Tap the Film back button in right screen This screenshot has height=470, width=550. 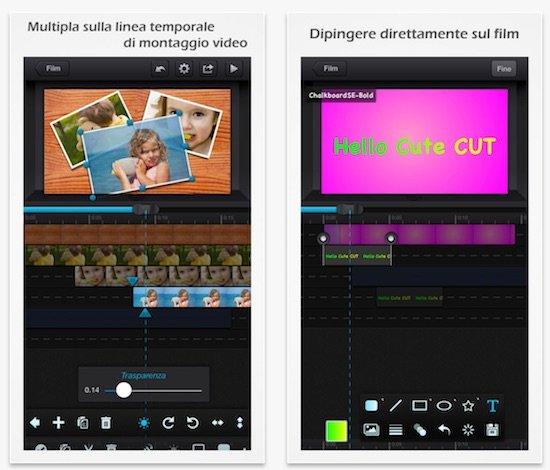(x=330, y=68)
